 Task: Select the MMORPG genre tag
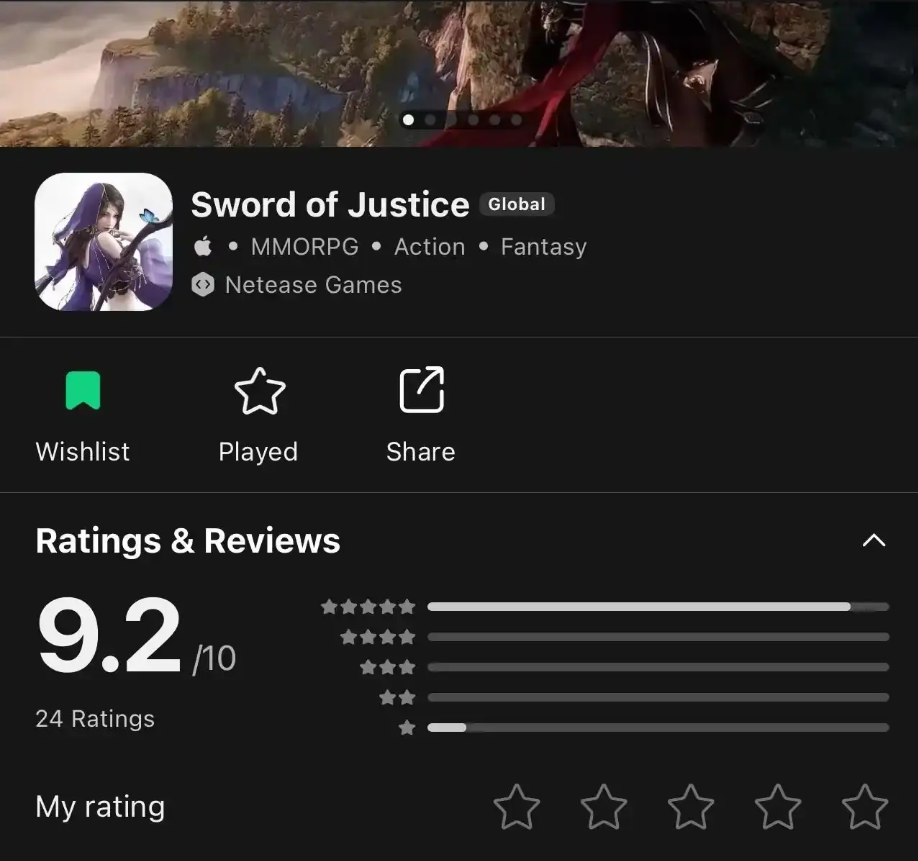304,247
